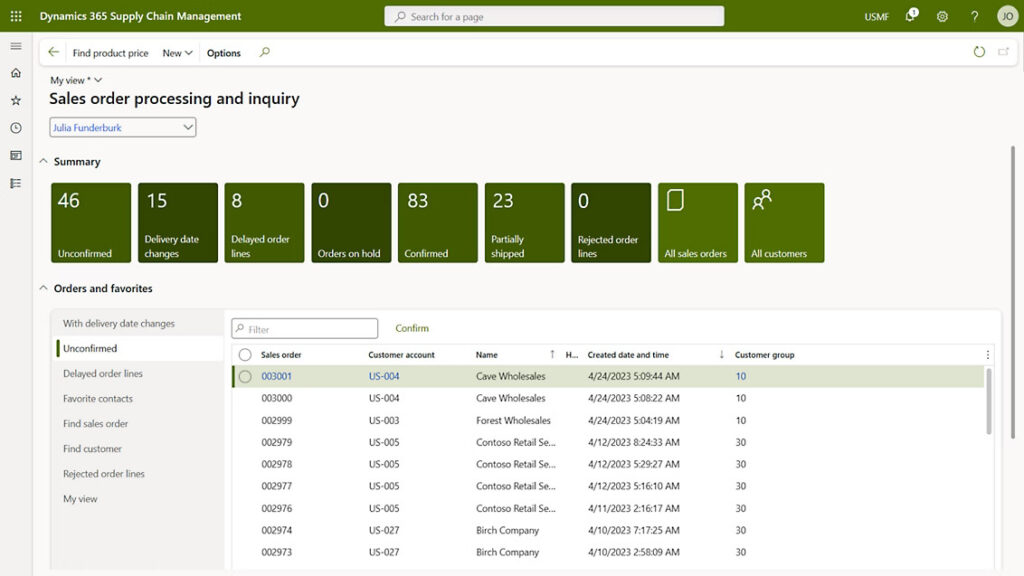1024x576 pixels.
Task: Click inside the Filter field
Action: point(305,328)
